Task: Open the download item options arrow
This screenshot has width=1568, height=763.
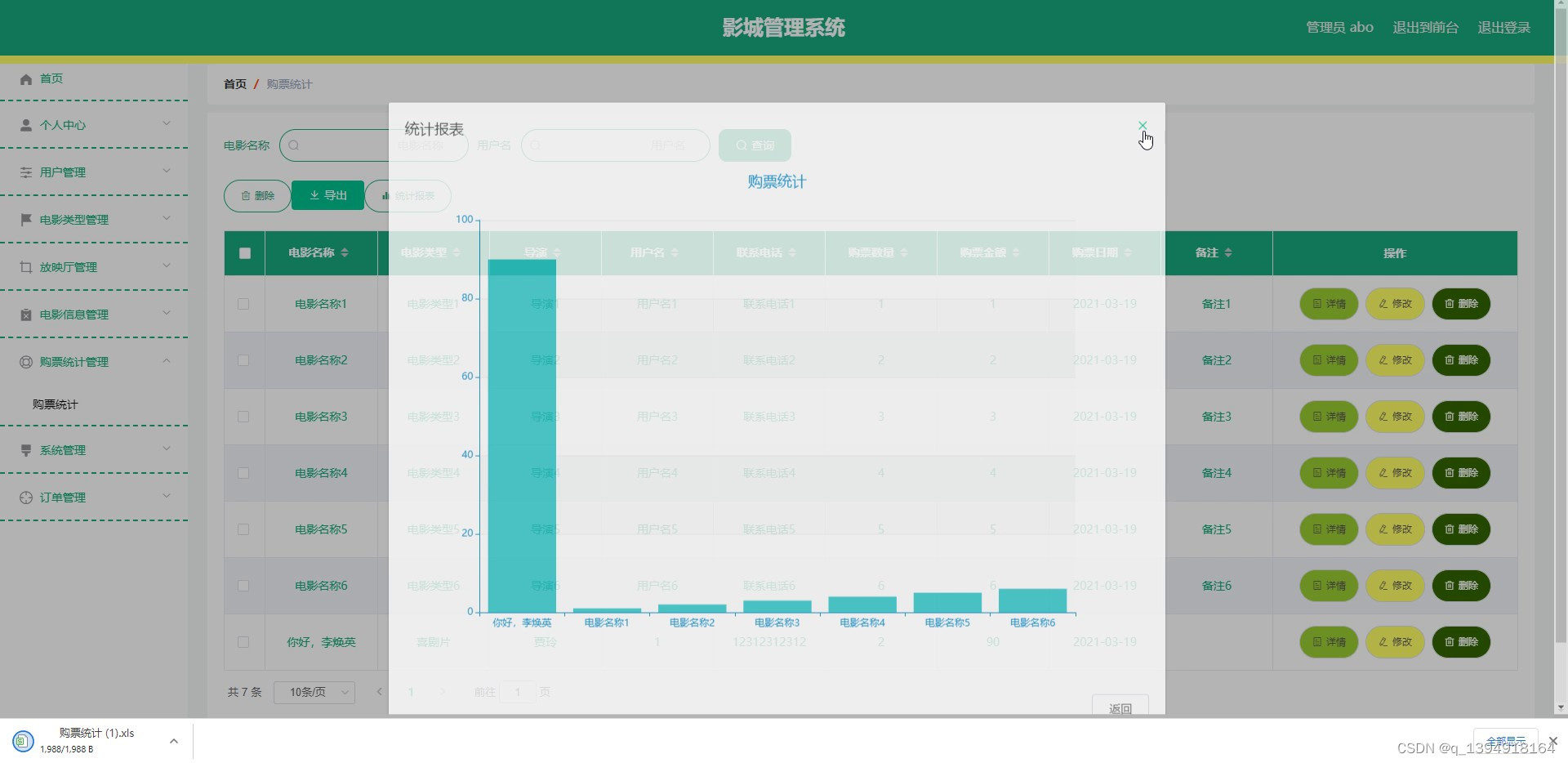Action: pyautogui.click(x=173, y=741)
